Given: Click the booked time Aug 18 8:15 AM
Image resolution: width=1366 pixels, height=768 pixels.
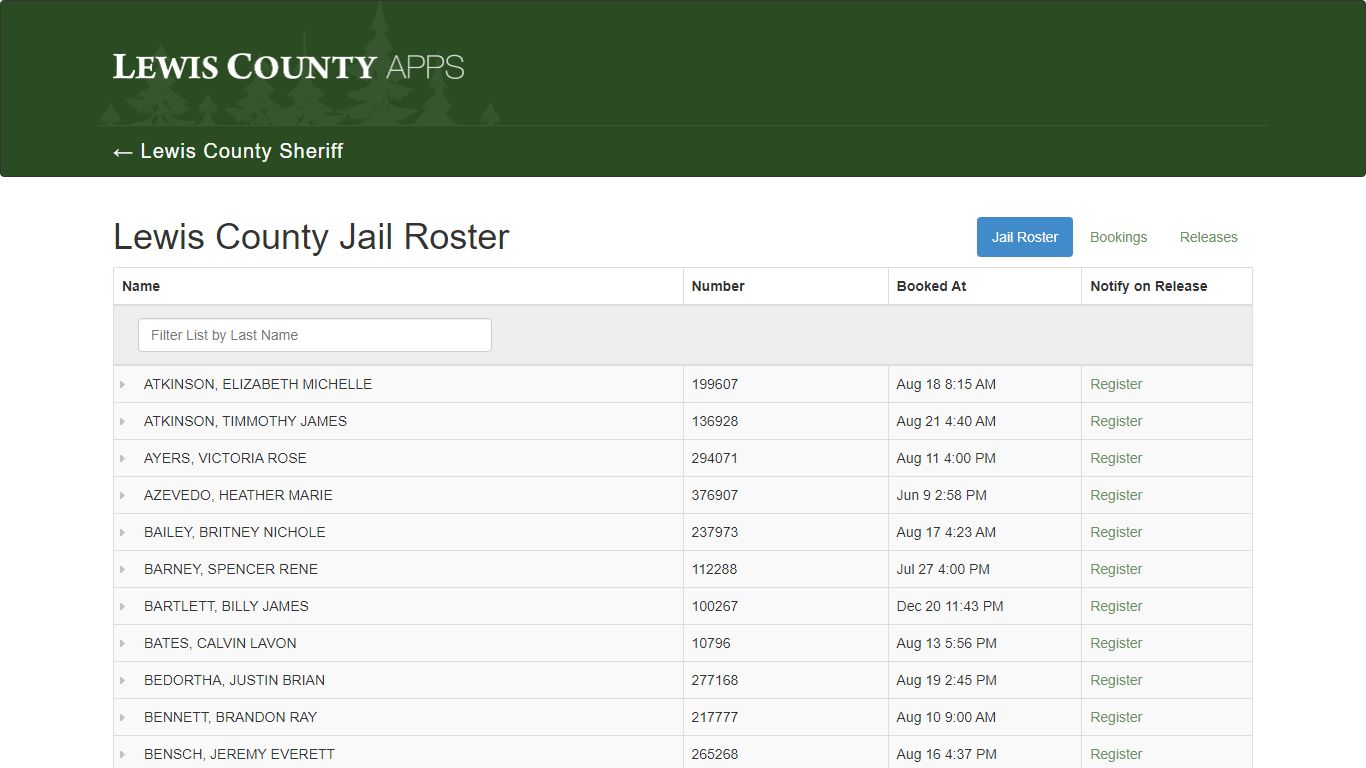Looking at the screenshot, I should (946, 384).
